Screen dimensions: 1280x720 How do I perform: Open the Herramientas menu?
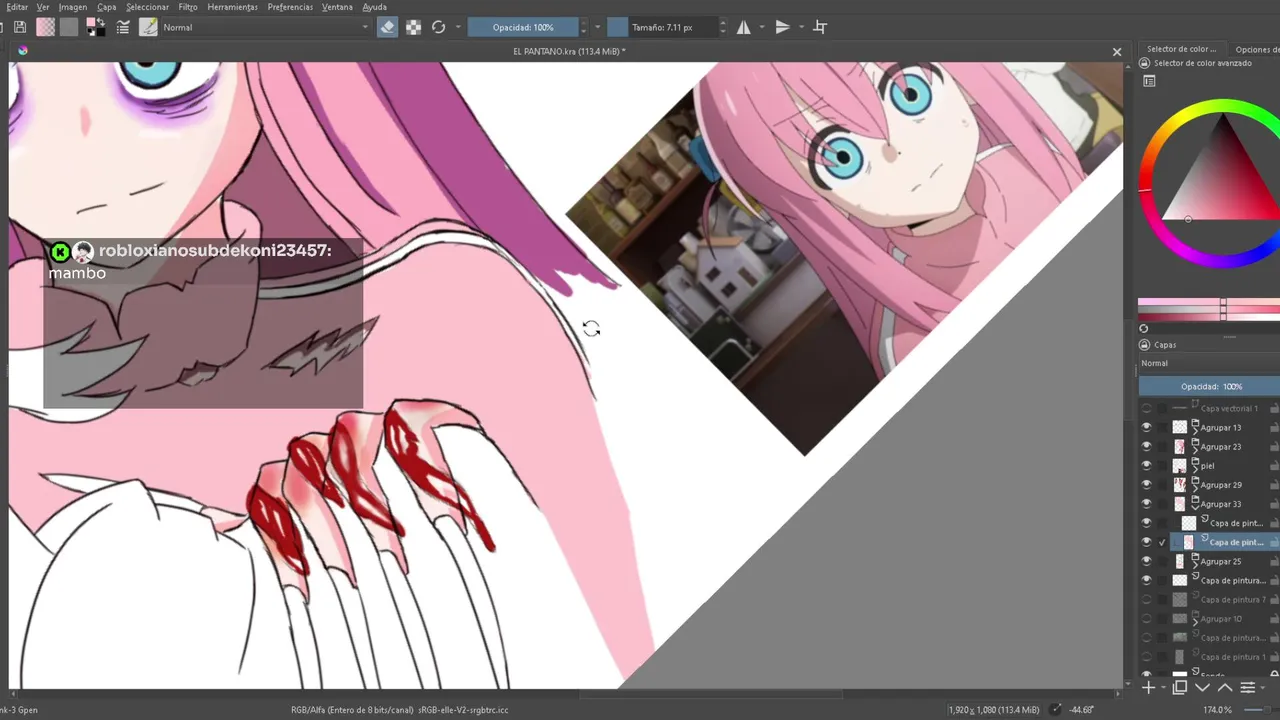pyautogui.click(x=233, y=7)
